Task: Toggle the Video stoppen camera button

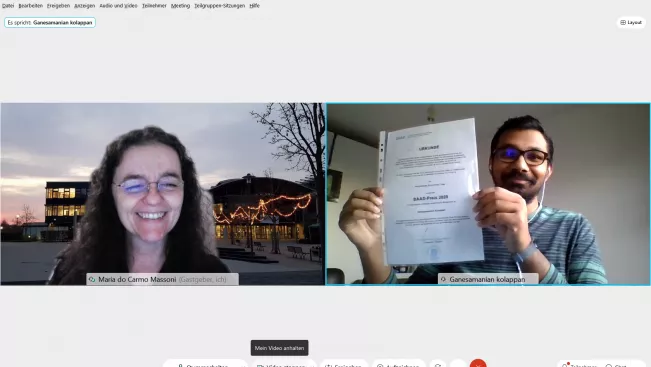Action: 281,365
